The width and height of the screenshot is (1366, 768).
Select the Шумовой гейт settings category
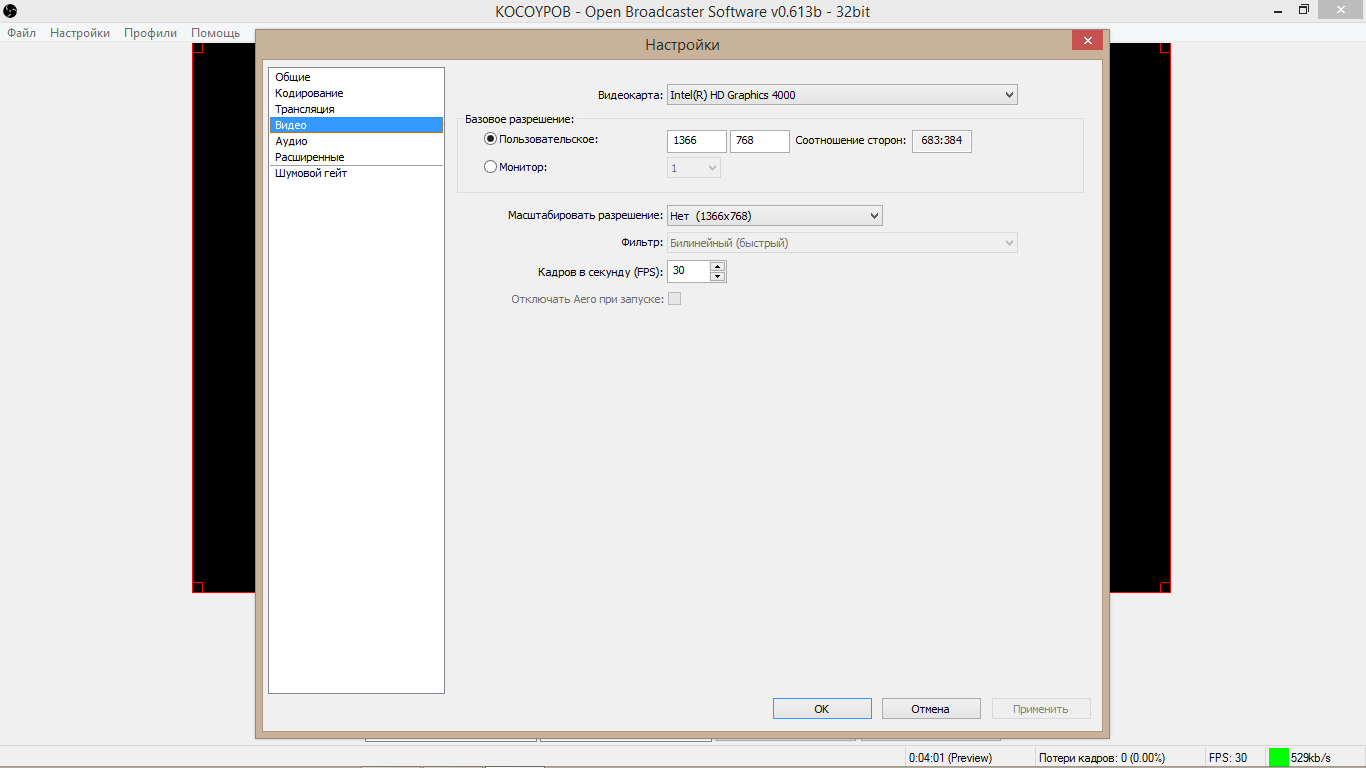[356, 173]
